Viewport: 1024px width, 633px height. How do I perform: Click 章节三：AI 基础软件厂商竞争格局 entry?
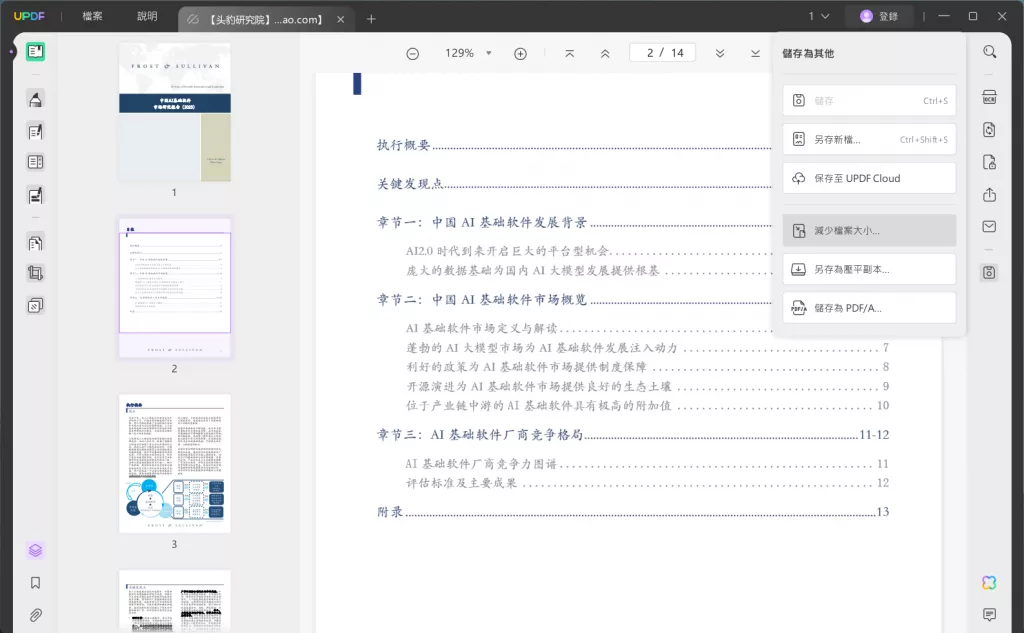coord(479,435)
